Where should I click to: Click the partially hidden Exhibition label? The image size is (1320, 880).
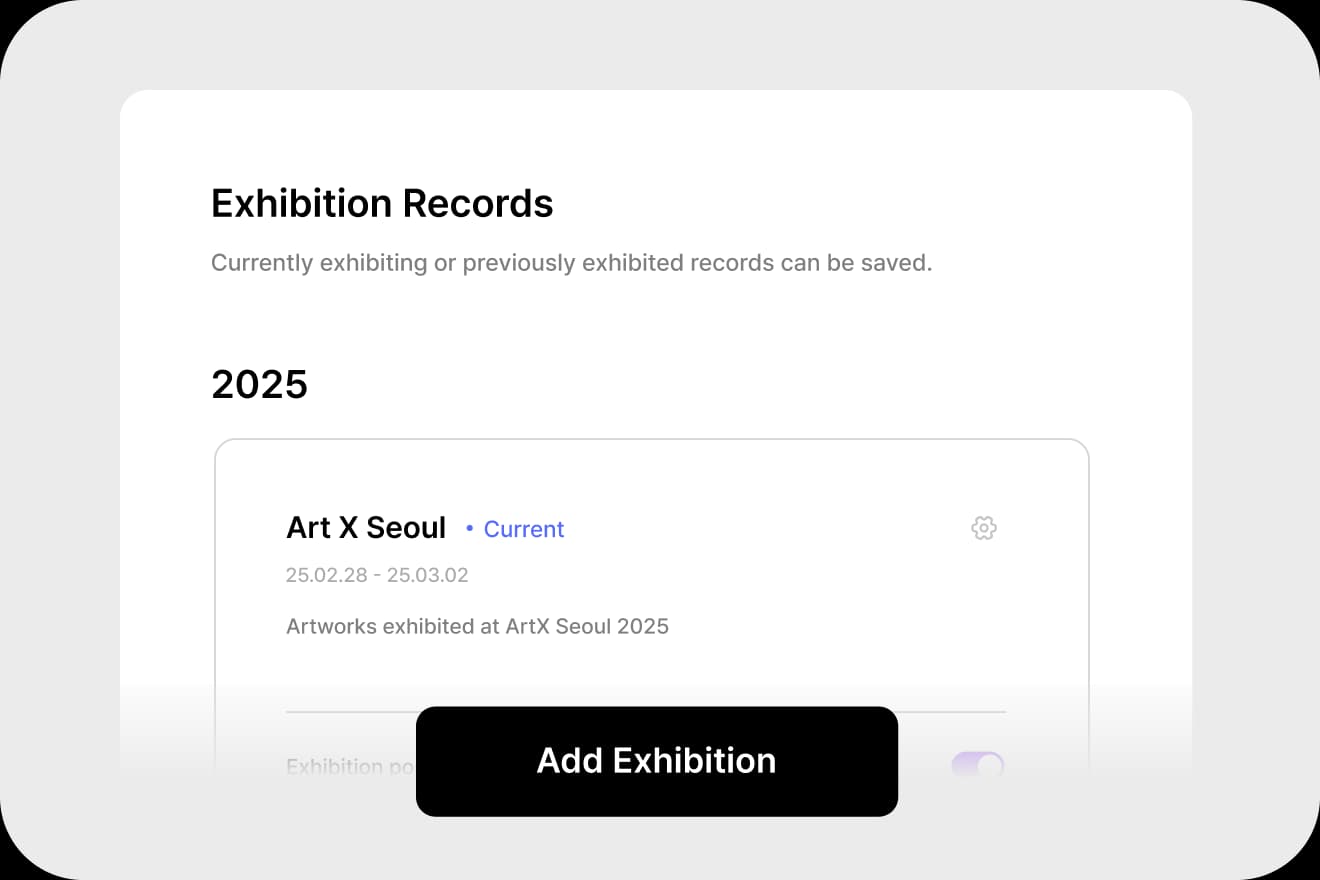(x=335, y=767)
